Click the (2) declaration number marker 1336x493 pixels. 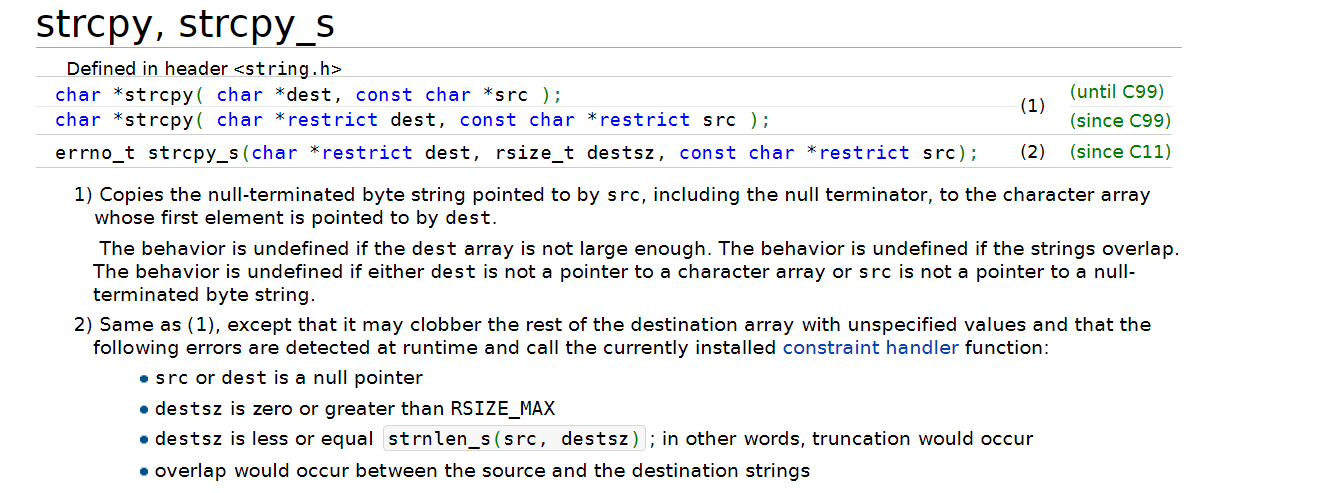1032,152
